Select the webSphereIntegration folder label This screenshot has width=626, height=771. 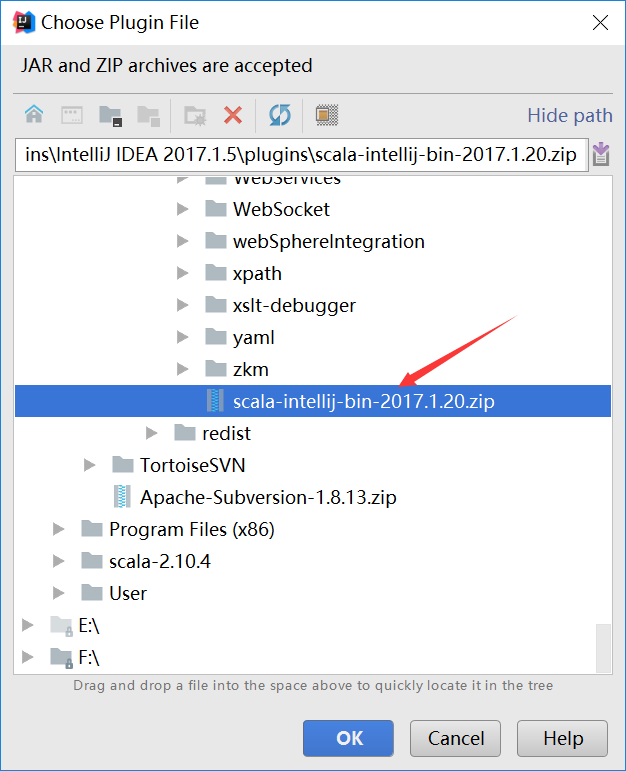[328, 241]
